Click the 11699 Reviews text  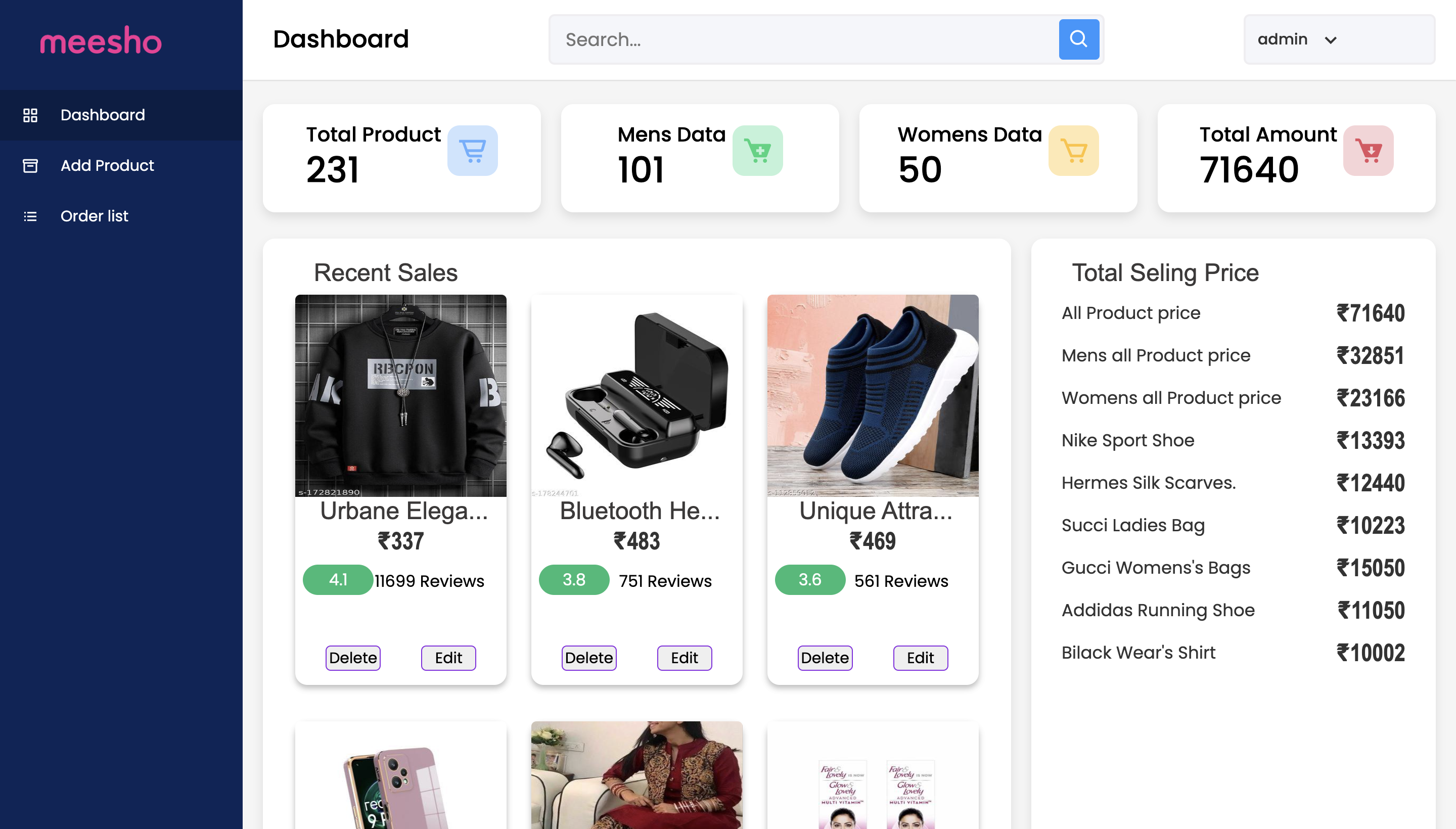coord(429,581)
